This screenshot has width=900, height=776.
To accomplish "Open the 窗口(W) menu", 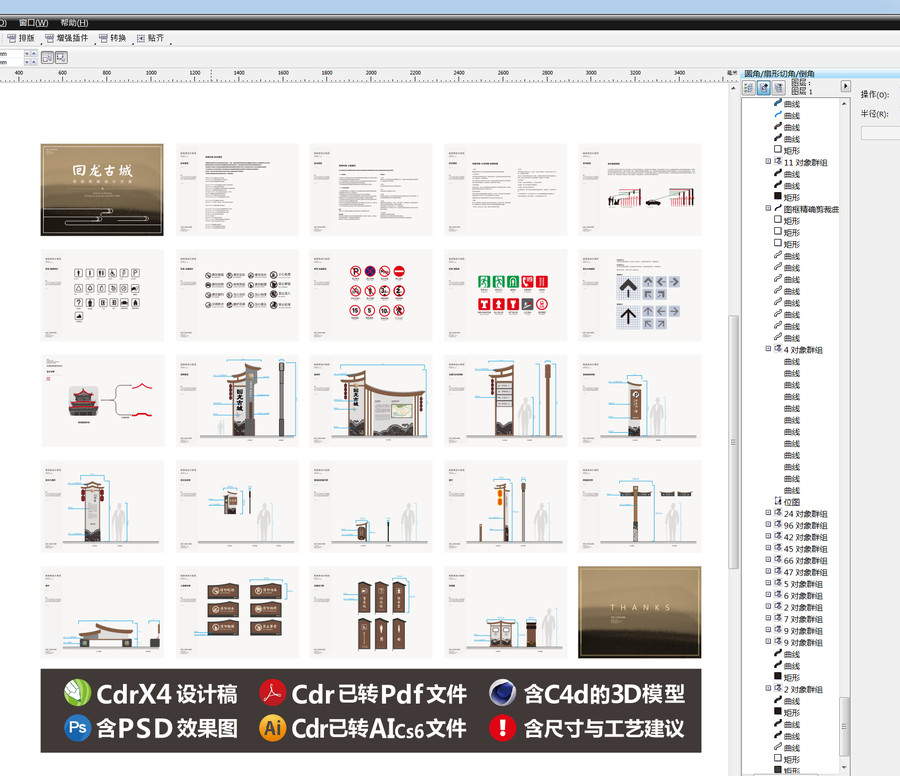I will tap(33, 23).
